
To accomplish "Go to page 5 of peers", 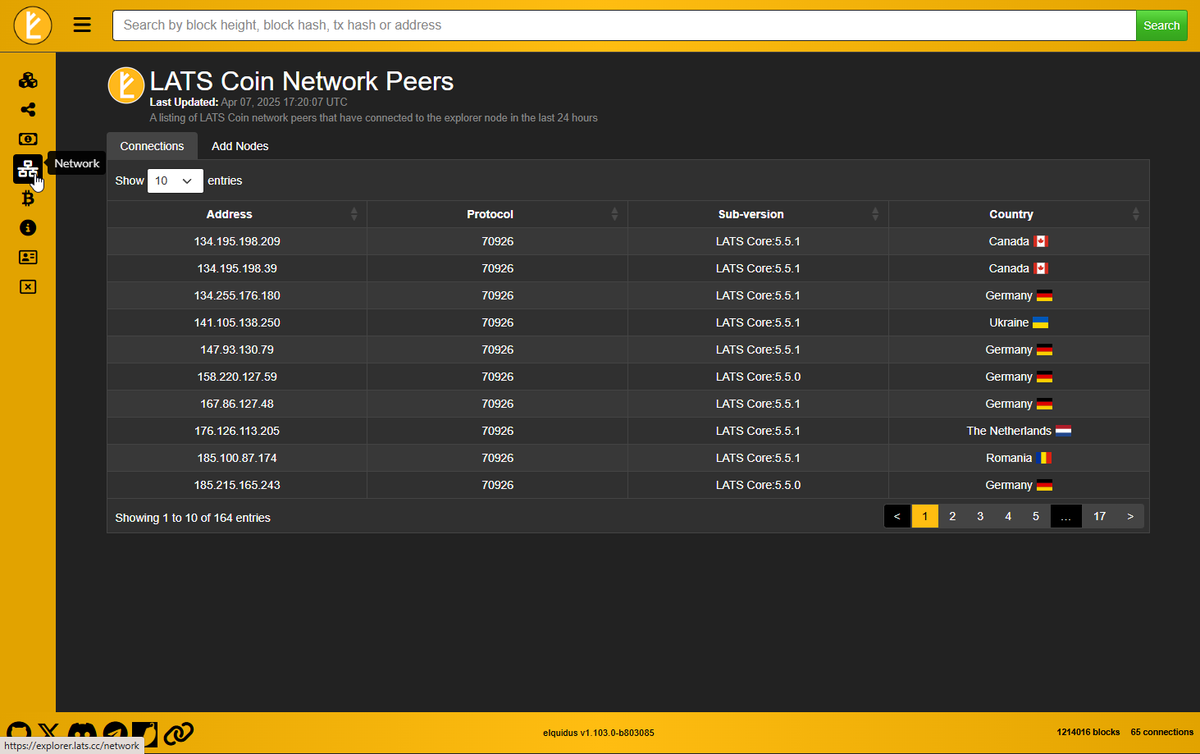I will tap(1036, 516).
